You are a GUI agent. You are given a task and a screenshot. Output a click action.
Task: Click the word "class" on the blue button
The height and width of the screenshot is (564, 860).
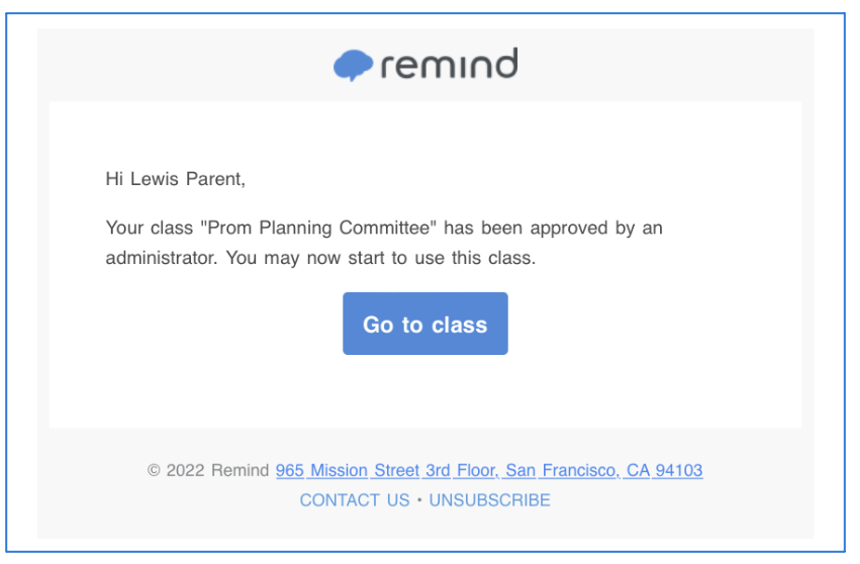click(x=460, y=325)
